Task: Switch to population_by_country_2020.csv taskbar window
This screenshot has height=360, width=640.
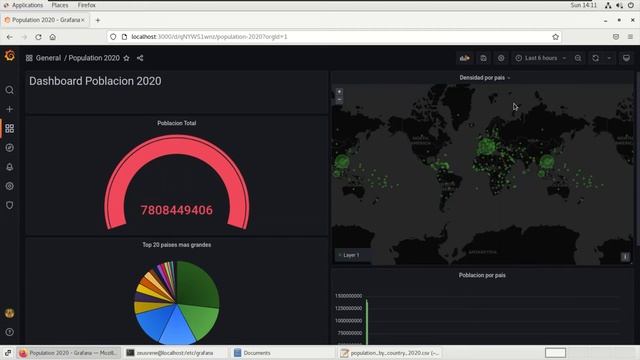Action: click(390, 353)
